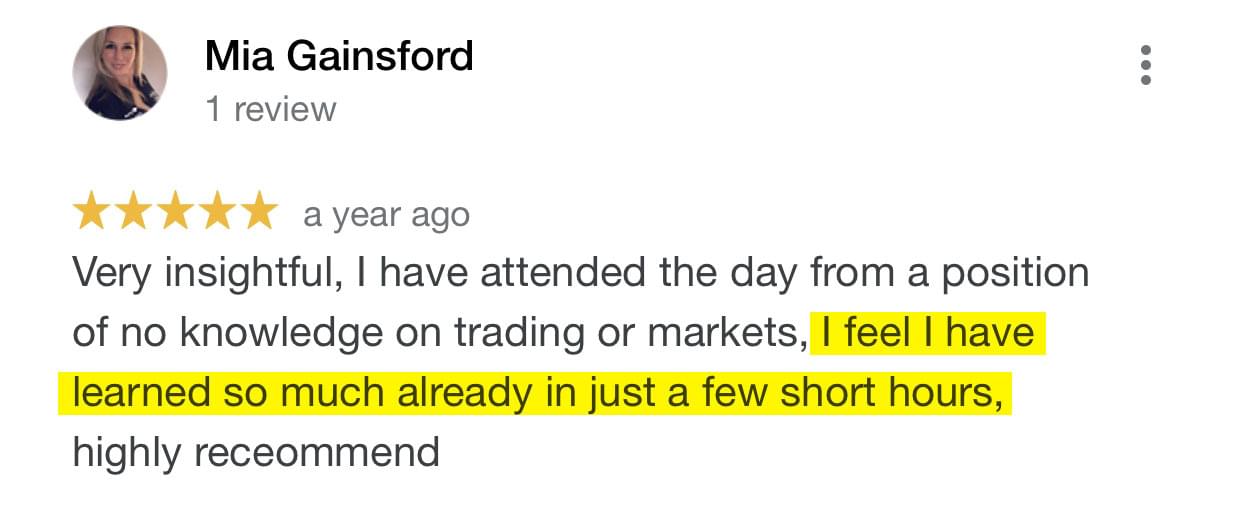Select the second gold rating star
Viewport: 1242px width, 510px height.
pyautogui.click(x=134, y=212)
